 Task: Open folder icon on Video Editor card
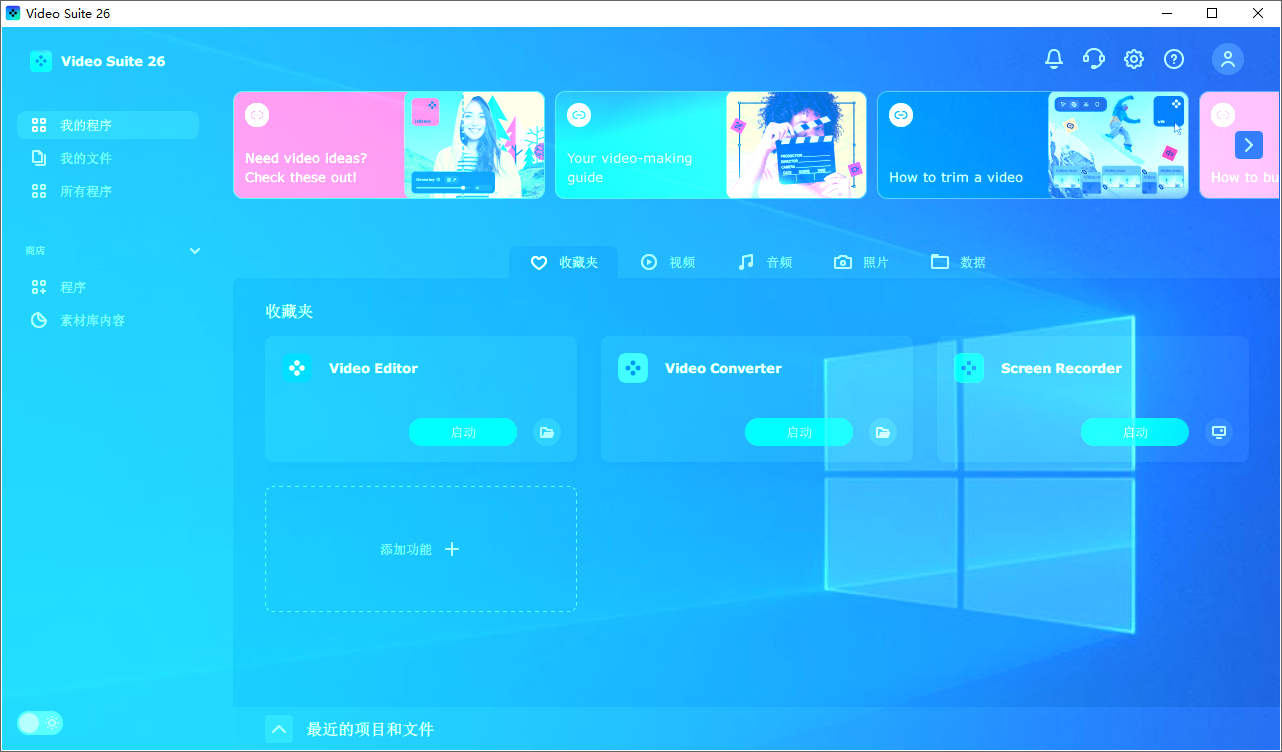(547, 432)
